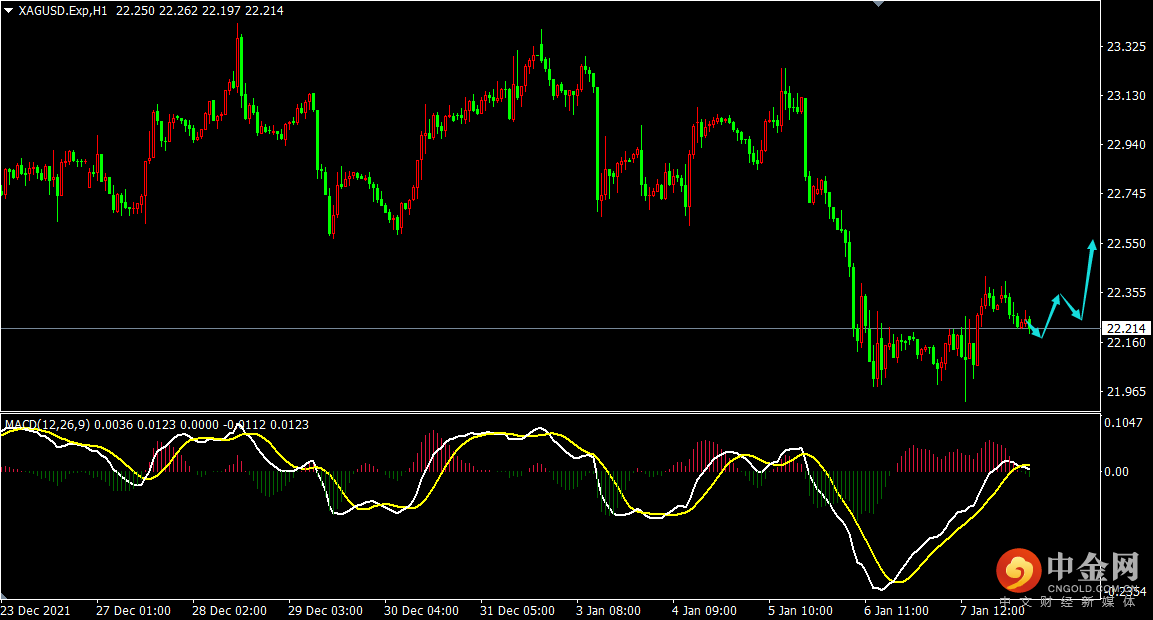Click the 7 Jan 12:00 time label
This screenshot has width=1153, height=620.
tap(992, 610)
